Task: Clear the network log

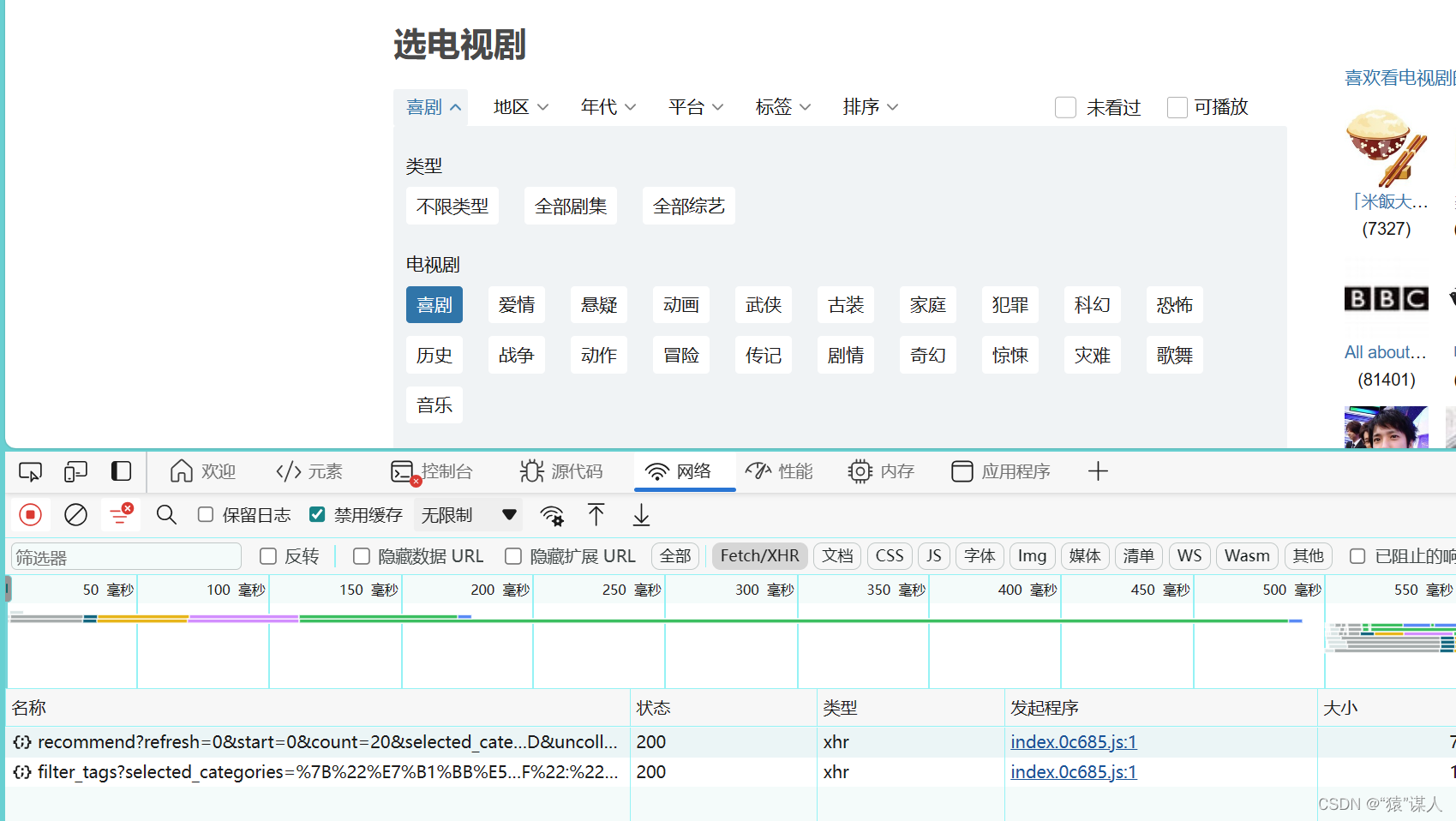Action: coord(75,515)
